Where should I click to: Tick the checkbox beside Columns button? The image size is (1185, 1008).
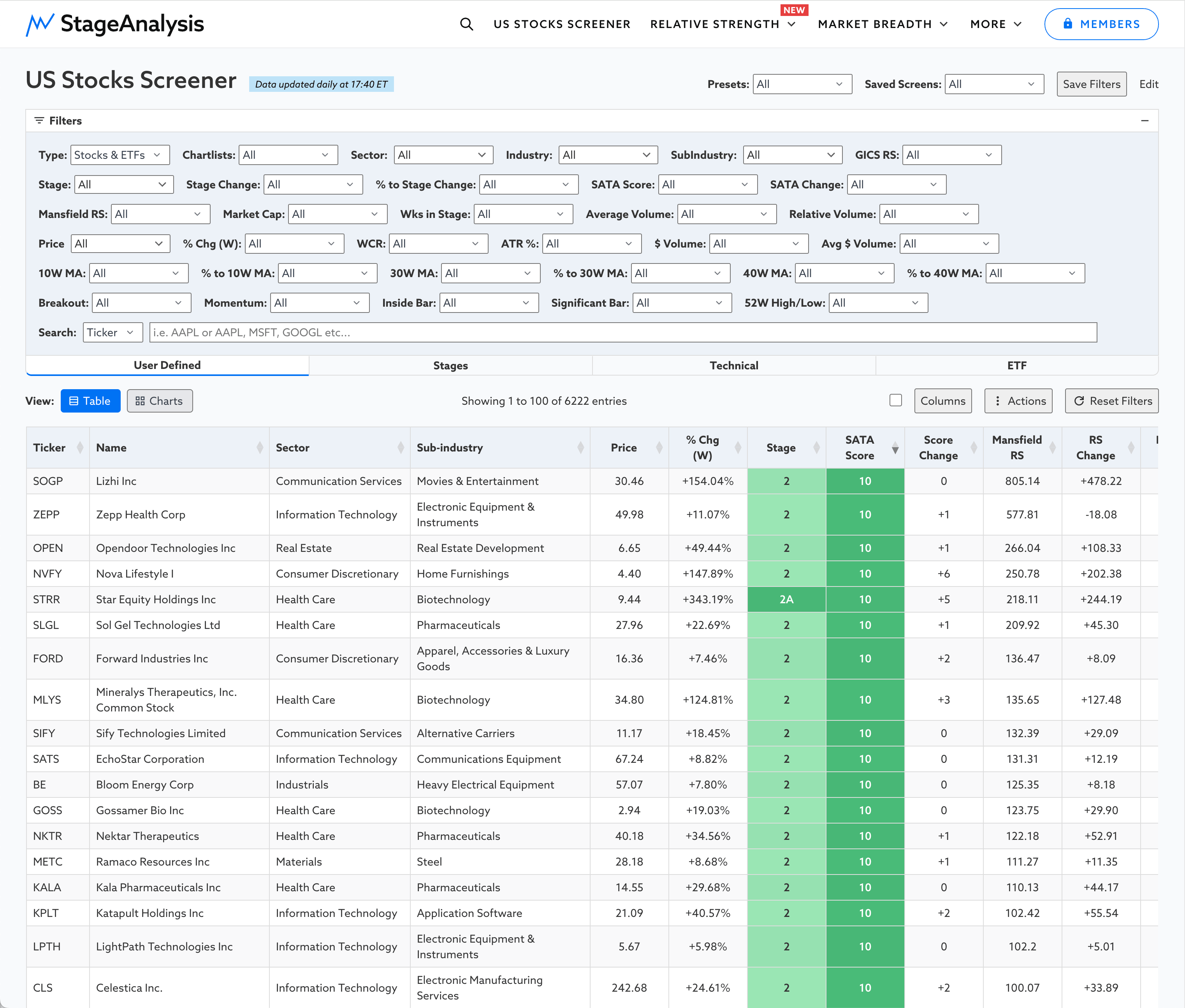tap(896, 400)
